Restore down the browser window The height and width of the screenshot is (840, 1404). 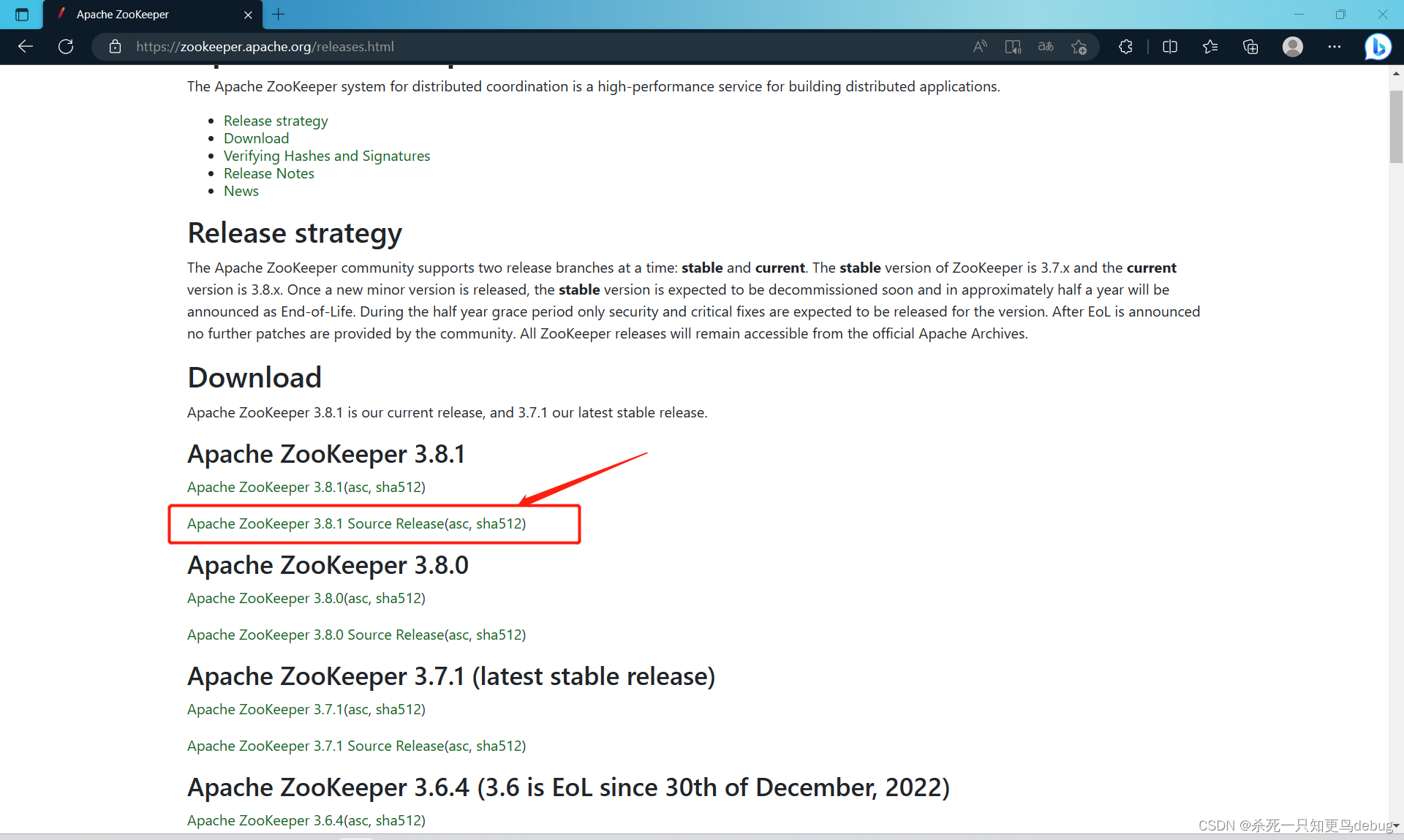tap(1340, 15)
